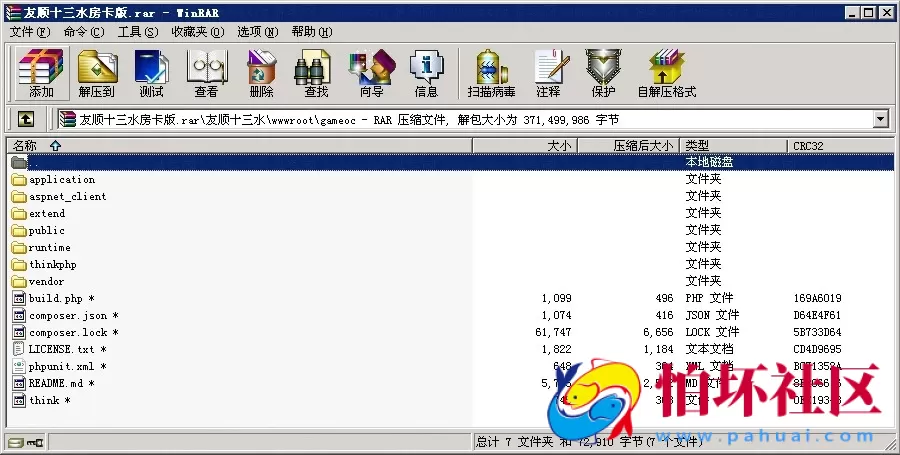Click the Add (添加) toolbar icon
Image resolution: width=900 pixels, height=455 pixels.
click(41, 73)
